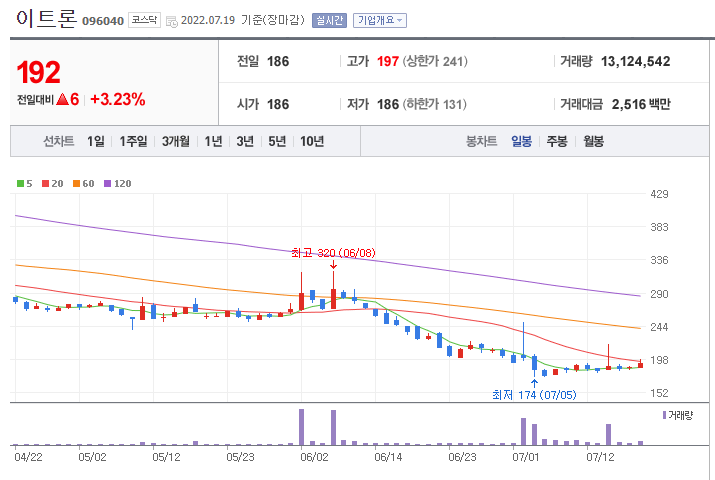The image size is (715, 480).
Task: Click the 하한가 131 lower limit text
Action: (434, 104)
